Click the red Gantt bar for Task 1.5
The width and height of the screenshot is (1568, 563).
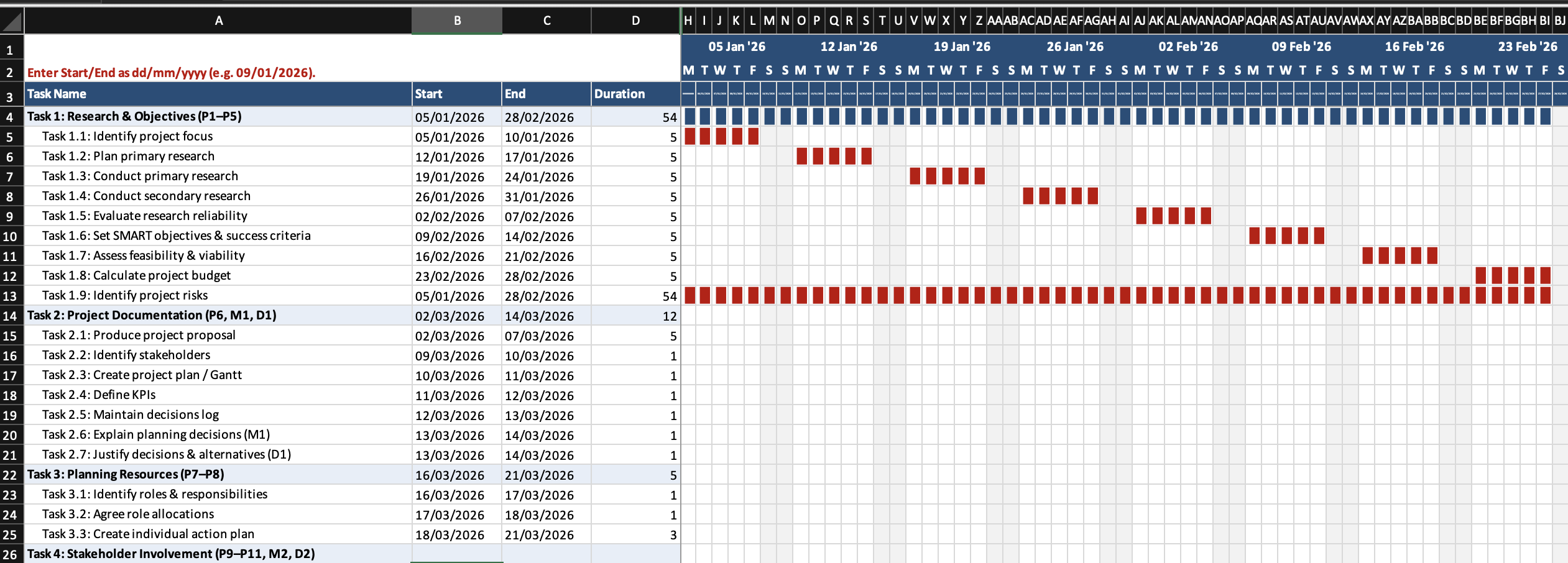(1173, 216)
